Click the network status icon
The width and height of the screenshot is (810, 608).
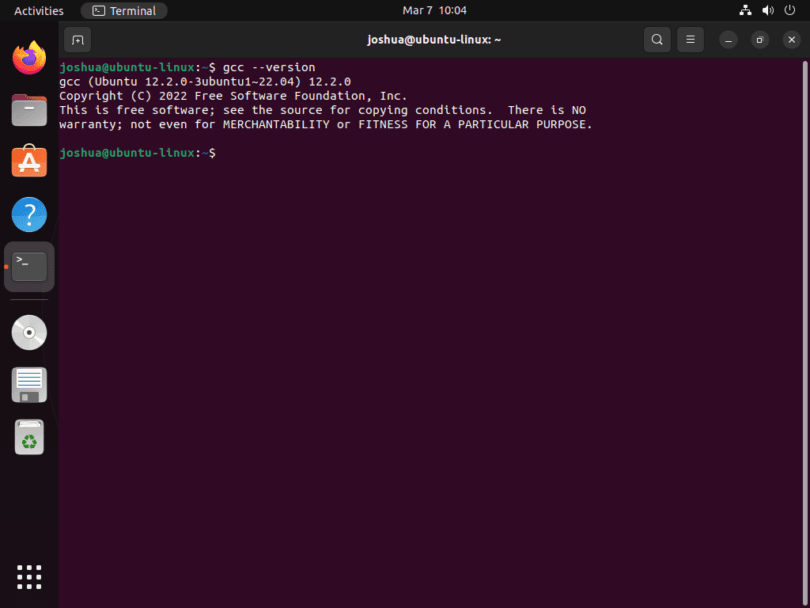coord(745,10)
